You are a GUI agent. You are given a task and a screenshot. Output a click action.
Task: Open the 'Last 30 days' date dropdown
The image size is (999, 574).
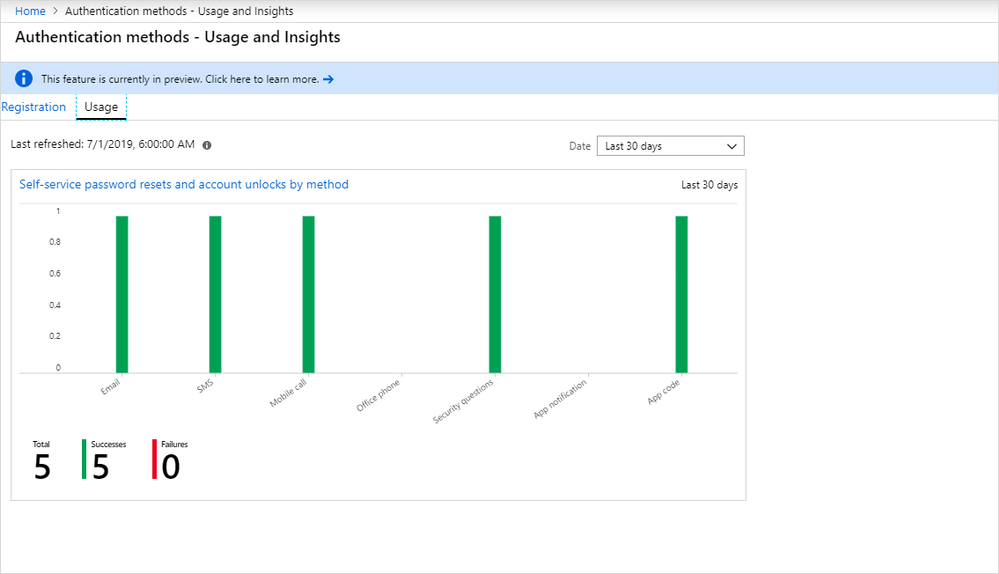tap(670, 146)
